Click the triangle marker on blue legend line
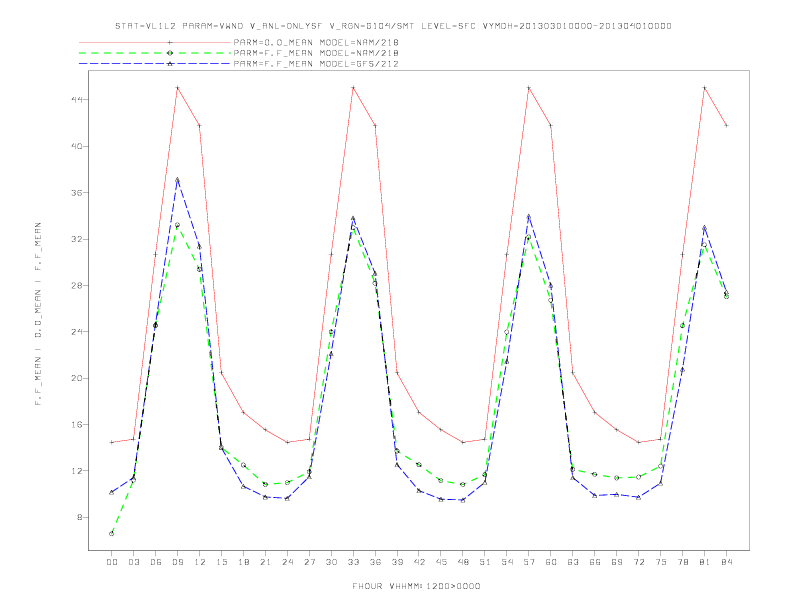Image resolution: width=792 pixels, height=612 pixels. pos(170,64)
